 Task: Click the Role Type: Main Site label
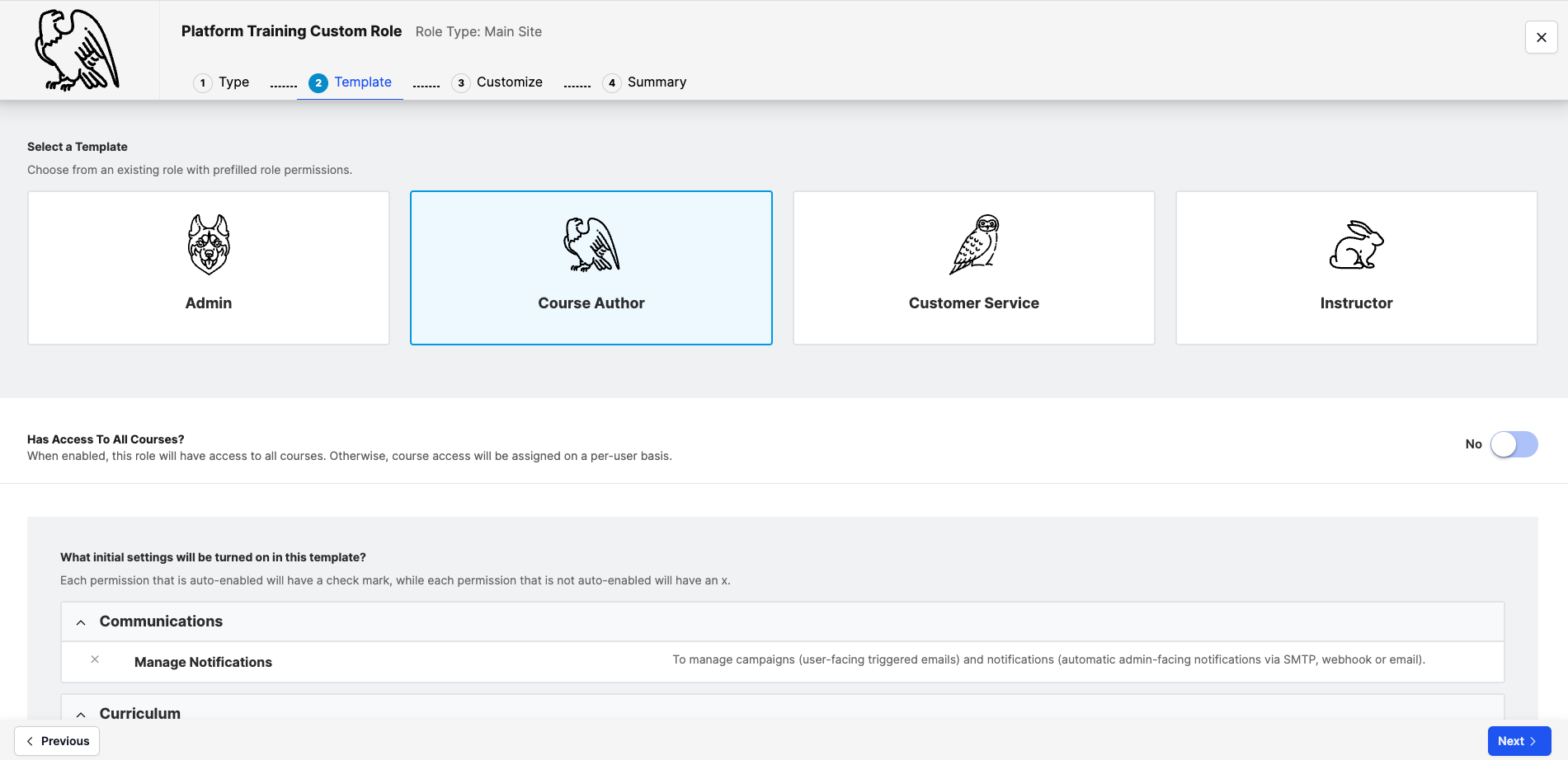(478, 31)
